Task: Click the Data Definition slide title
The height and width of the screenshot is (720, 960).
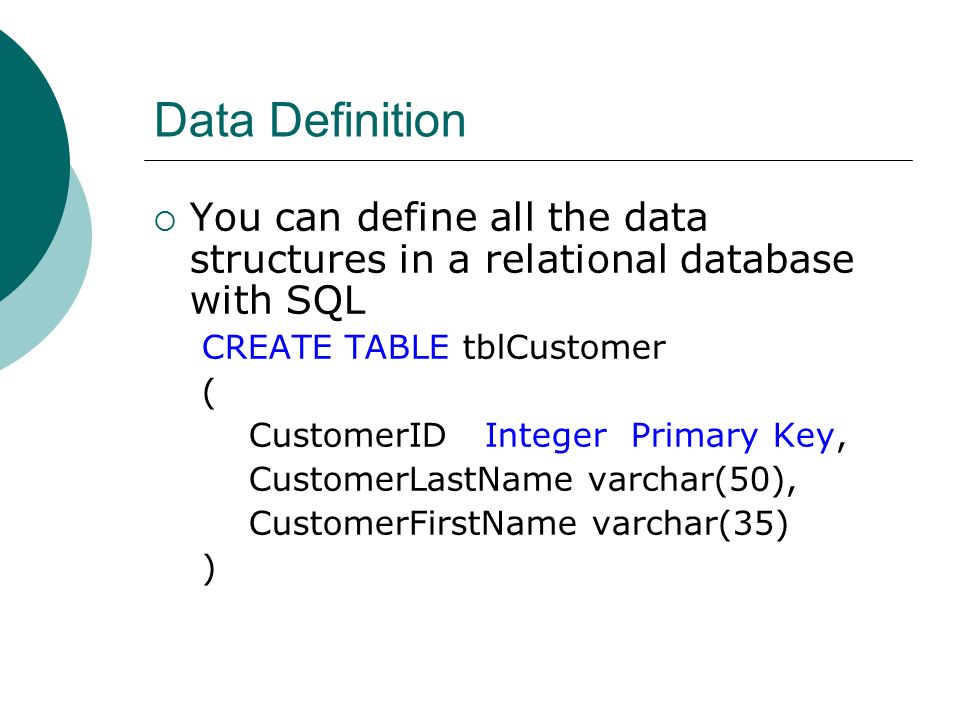Action: pyautogui.click(x=310, y=120)
